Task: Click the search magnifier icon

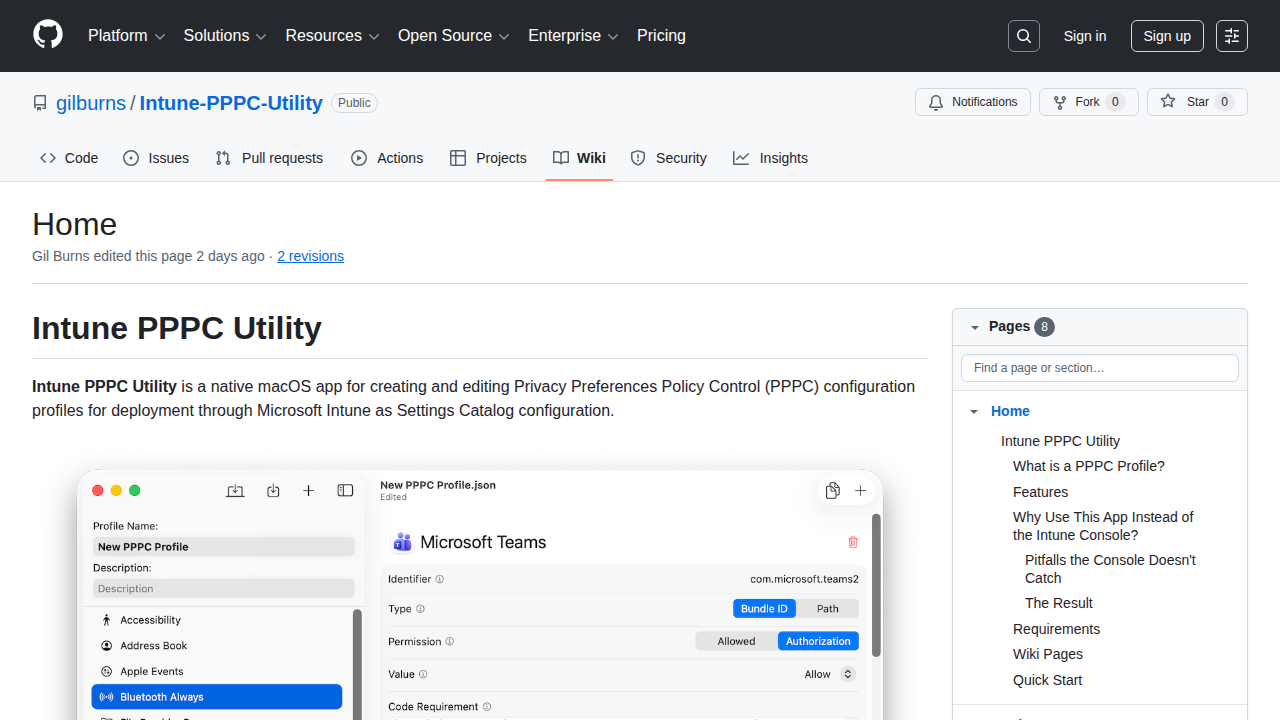Action: click(x=1024, y=36)
